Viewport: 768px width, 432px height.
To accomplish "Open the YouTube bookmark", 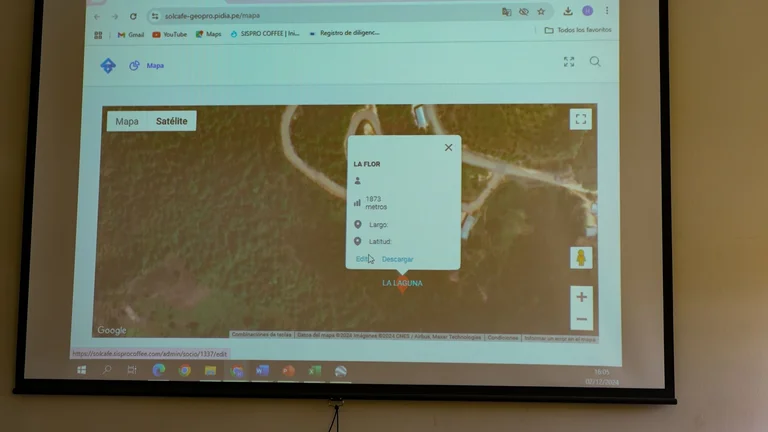I will point(169,34).
